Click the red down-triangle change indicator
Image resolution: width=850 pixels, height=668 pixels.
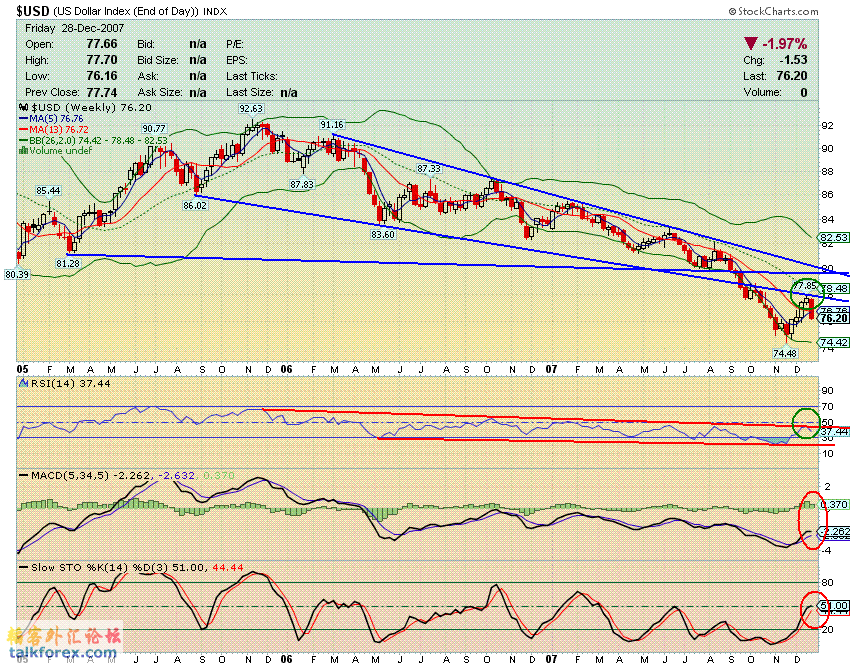751,43
